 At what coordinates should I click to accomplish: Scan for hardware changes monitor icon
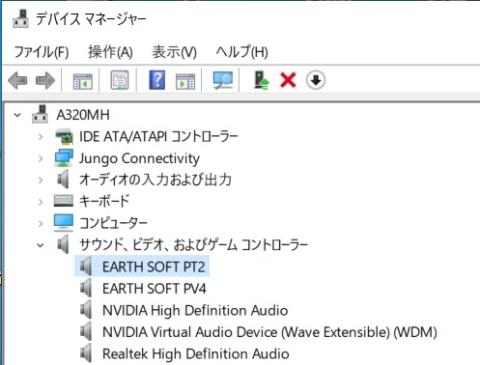click(x=223, y=80)
